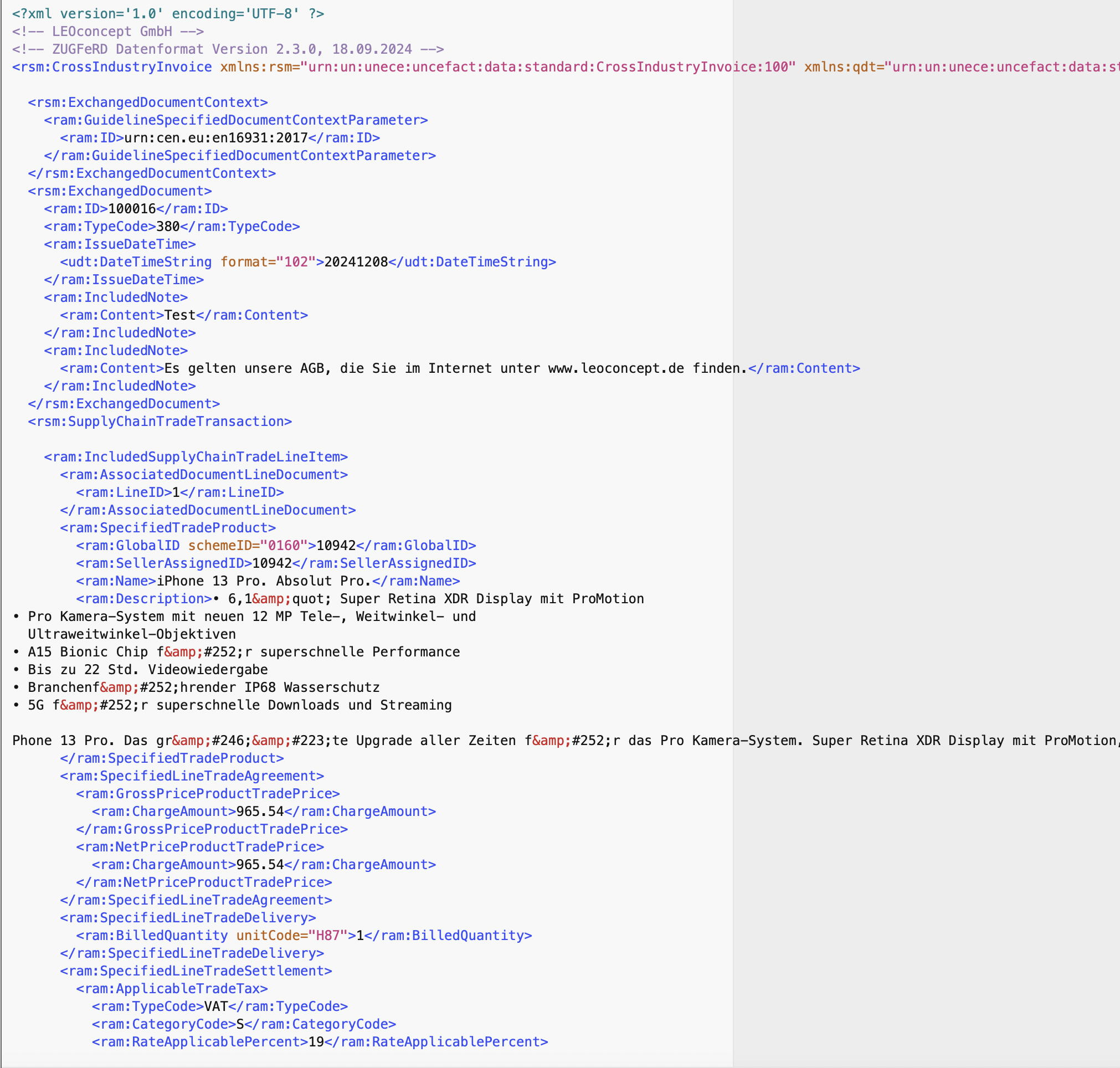This screenshot has height=1068, width=1120.
Task: Click the format="102" attribute
Action: (x=268, y=262)
